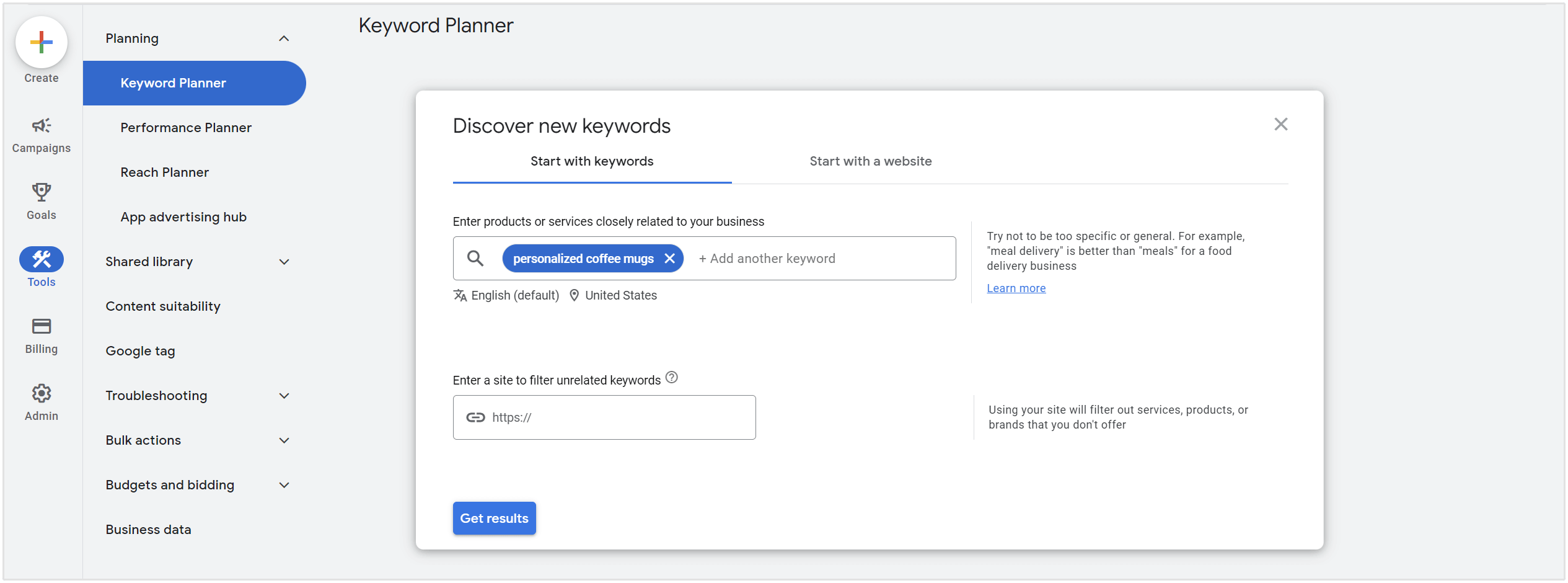Open Billing via the credit card icon
1568x583 pixels.
point(42,326)
